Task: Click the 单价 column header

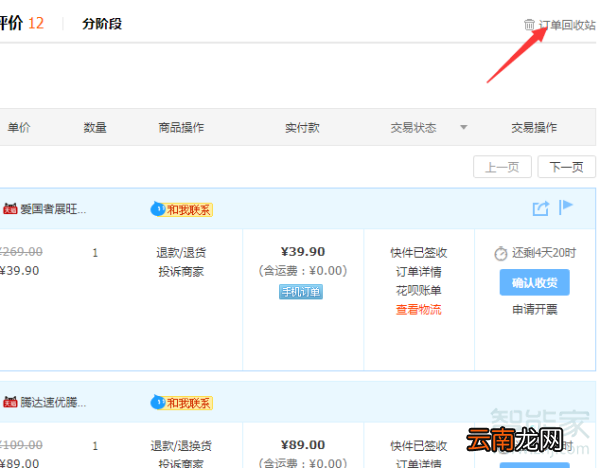Action: coord(19,127)
